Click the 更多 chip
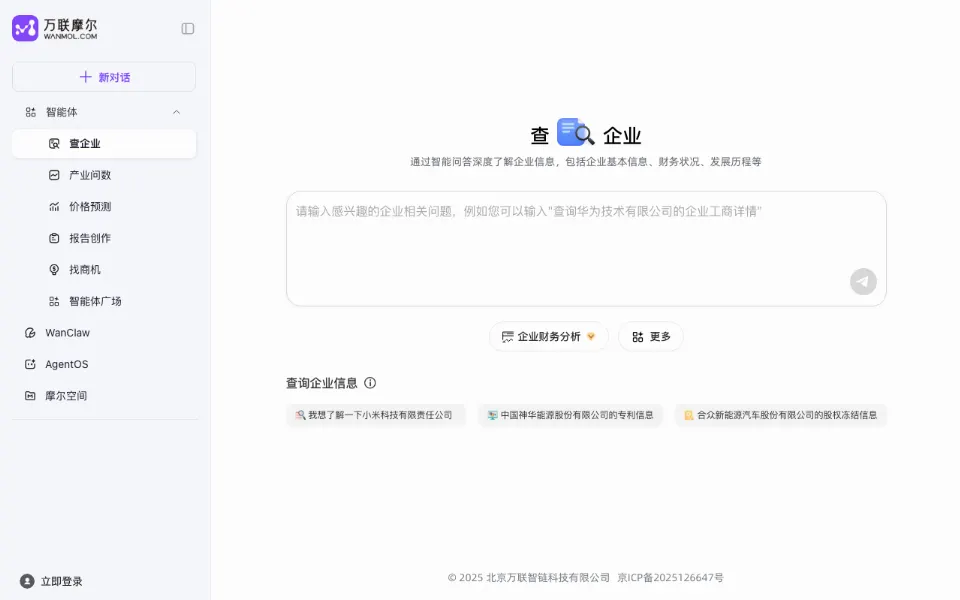The width and height of the screenshot is (960, 600). coord(651,337)
